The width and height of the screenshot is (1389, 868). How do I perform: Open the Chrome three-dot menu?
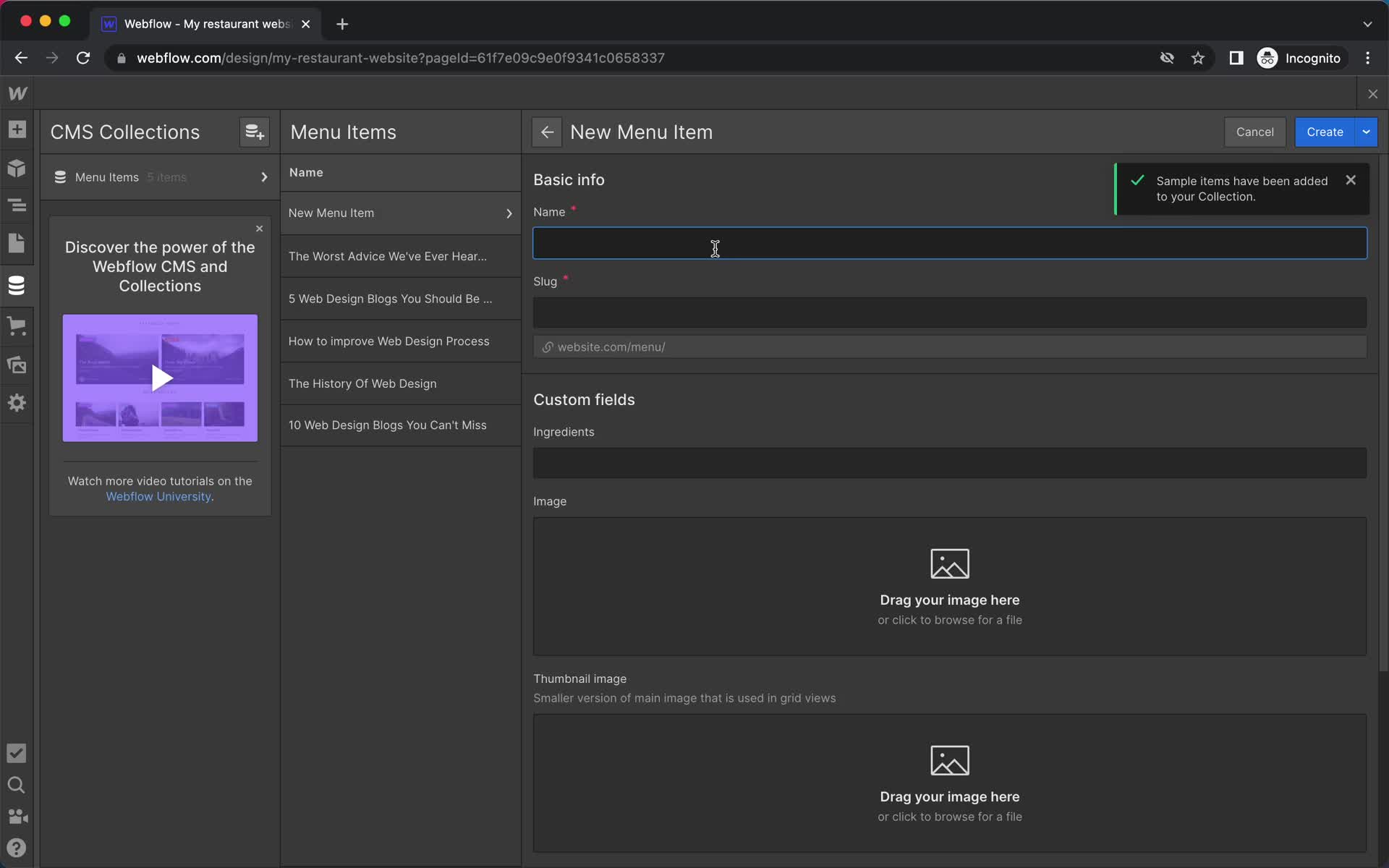1367,58
